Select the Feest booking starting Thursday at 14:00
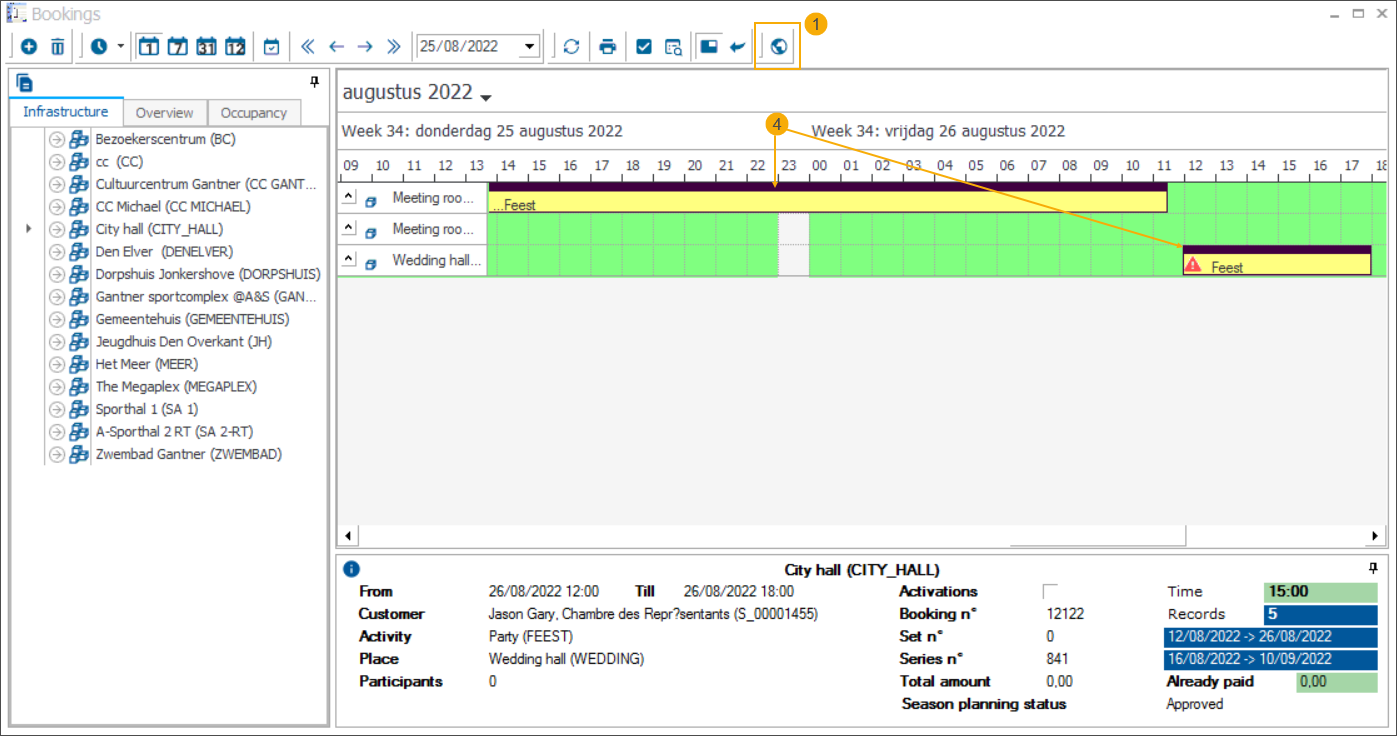This screenshot has width=1397, height=736. [x=827, y=198]
